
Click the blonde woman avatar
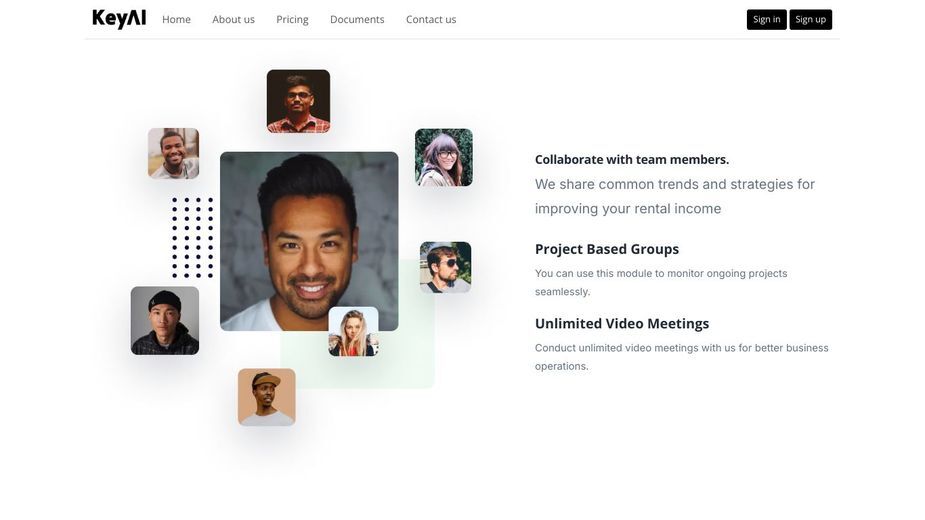tap(353, 332)
